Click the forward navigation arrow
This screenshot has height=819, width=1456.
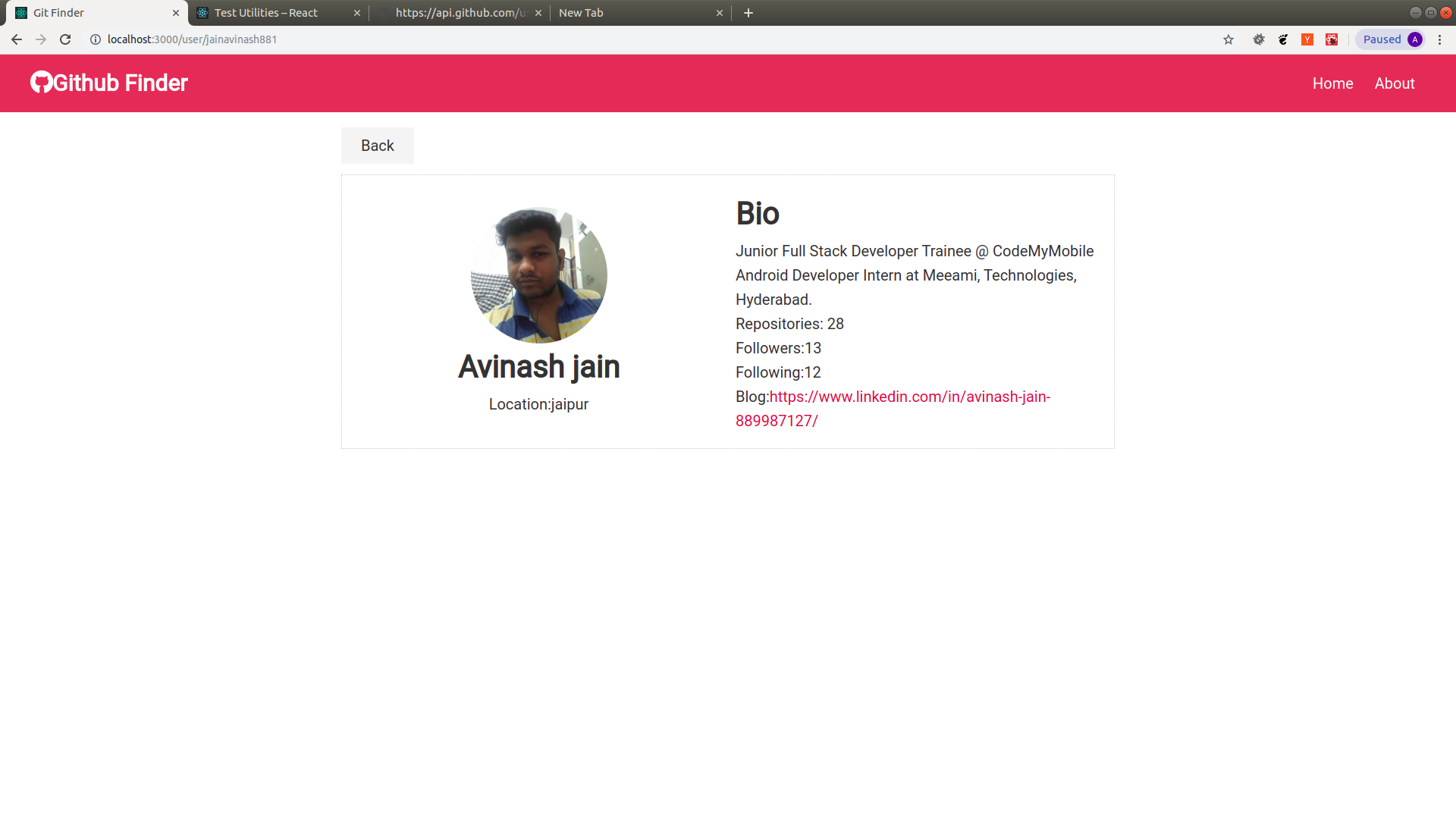click(40, 39)
